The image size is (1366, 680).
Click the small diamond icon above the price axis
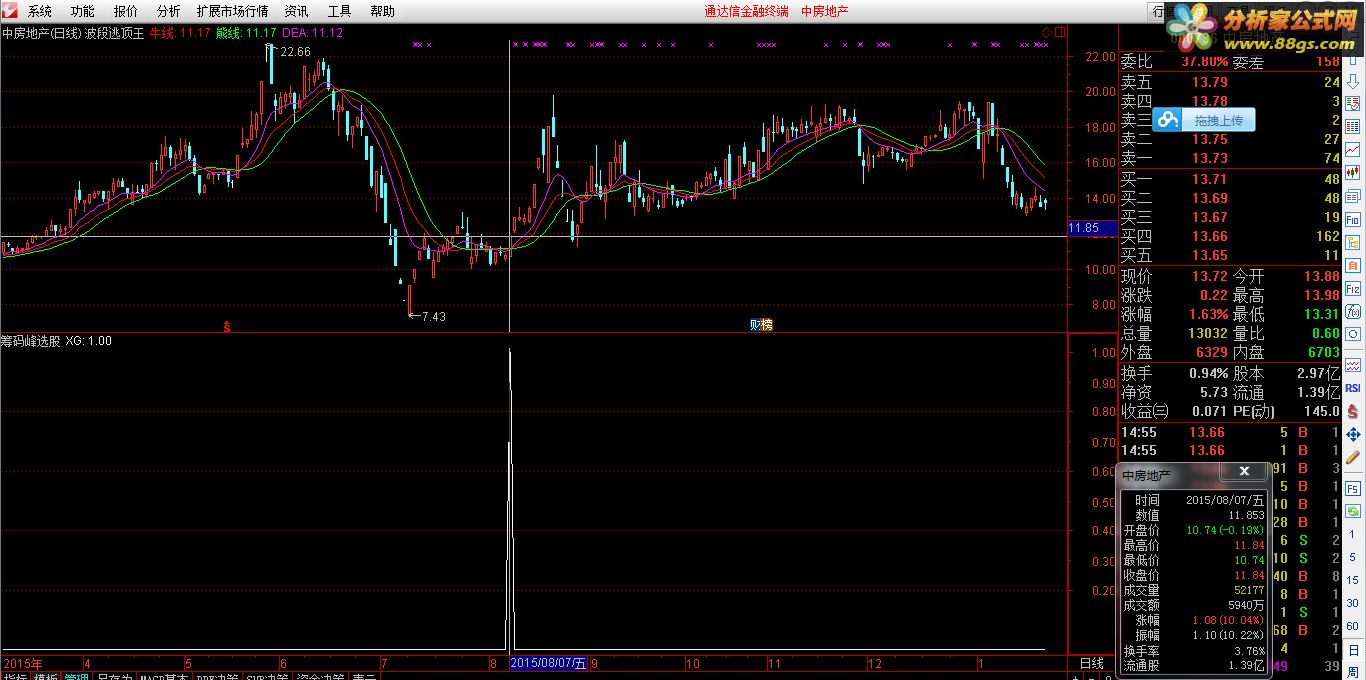[x=1046, y=32]
